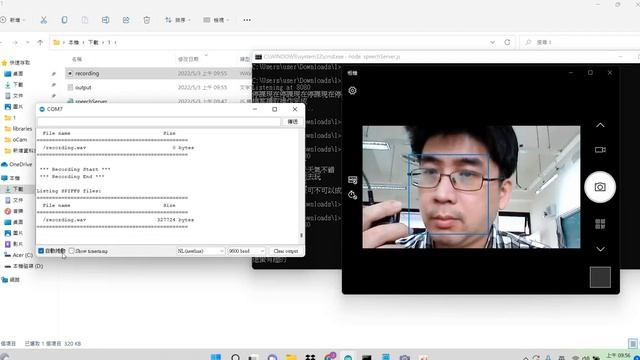This screenshot has width=640, height=360.
Task: Click the Name column header in Explorer
Action: [x=77, y=59]
